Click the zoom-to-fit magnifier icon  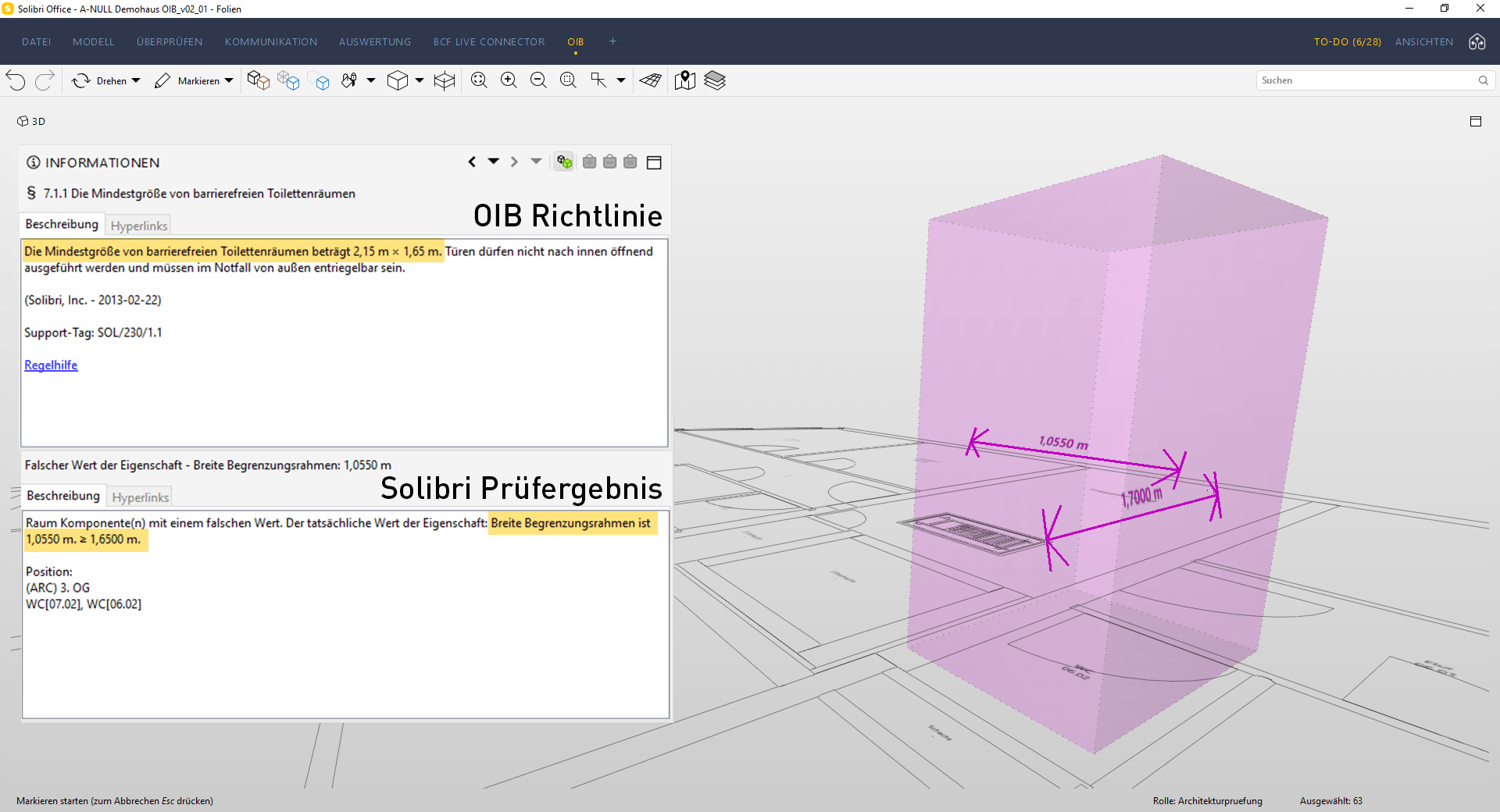pyautogui.click(x=480, y=80)
